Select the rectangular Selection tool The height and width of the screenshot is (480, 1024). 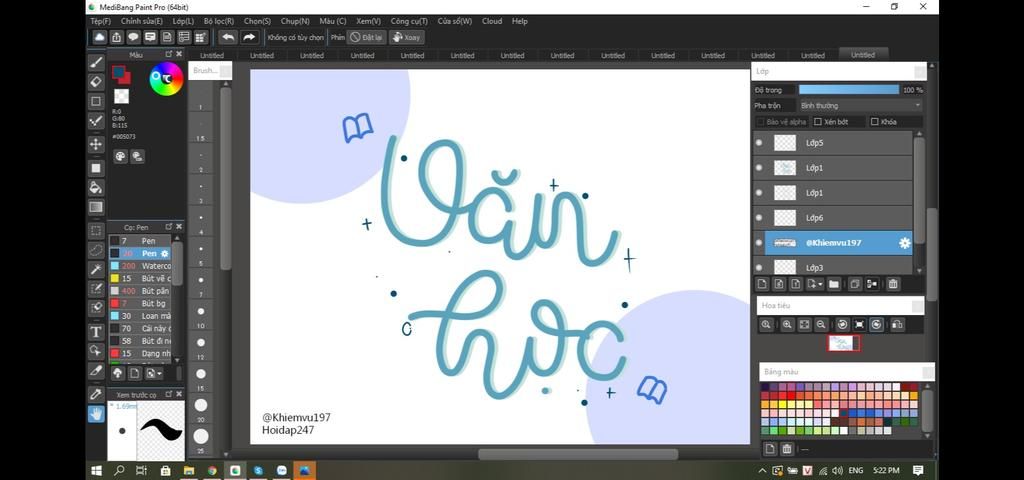coord(96,231)
